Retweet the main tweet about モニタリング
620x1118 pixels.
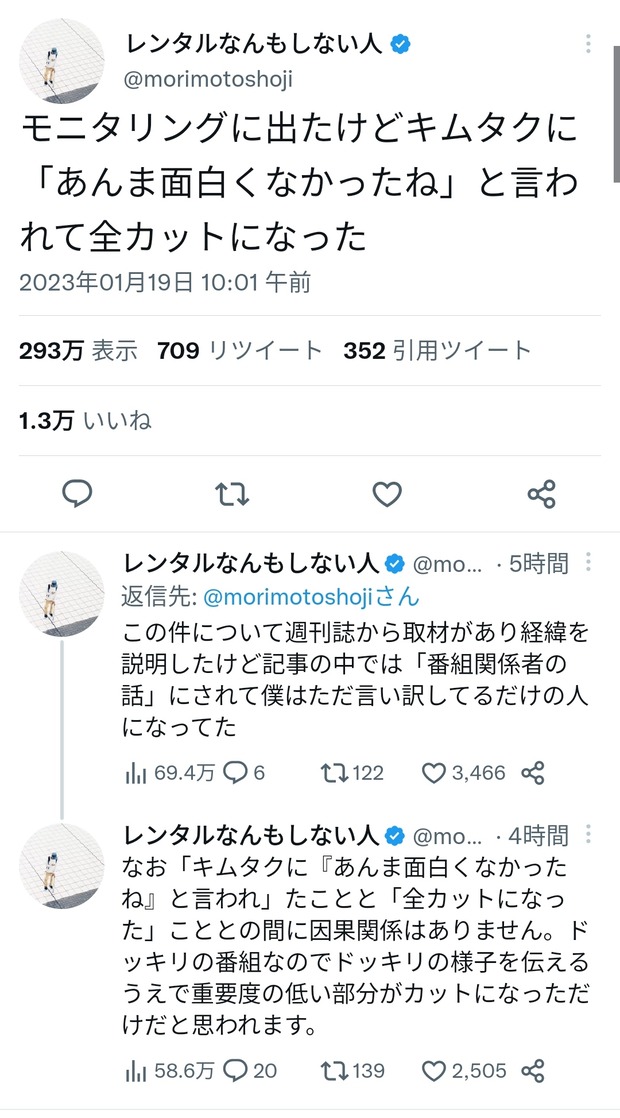click(x=232, y=494)
